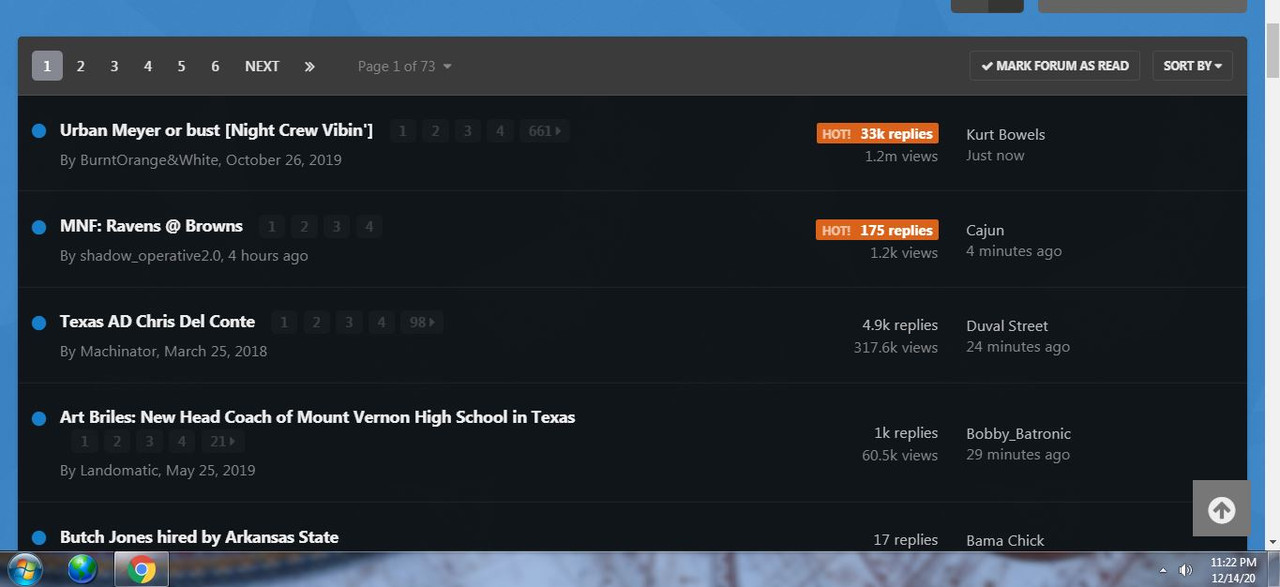Screen dimensions: 1280x587
Task: Click the HOT! 33k replies badge
Action: click(877, 134)
